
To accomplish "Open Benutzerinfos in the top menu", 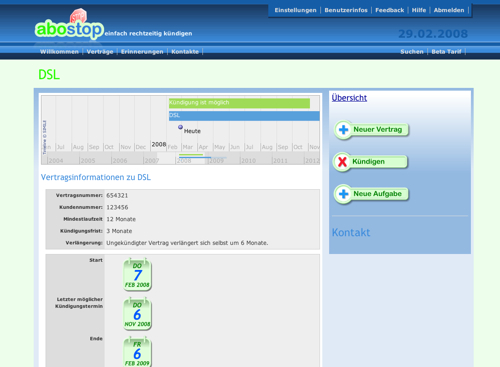I will (346, 10).
